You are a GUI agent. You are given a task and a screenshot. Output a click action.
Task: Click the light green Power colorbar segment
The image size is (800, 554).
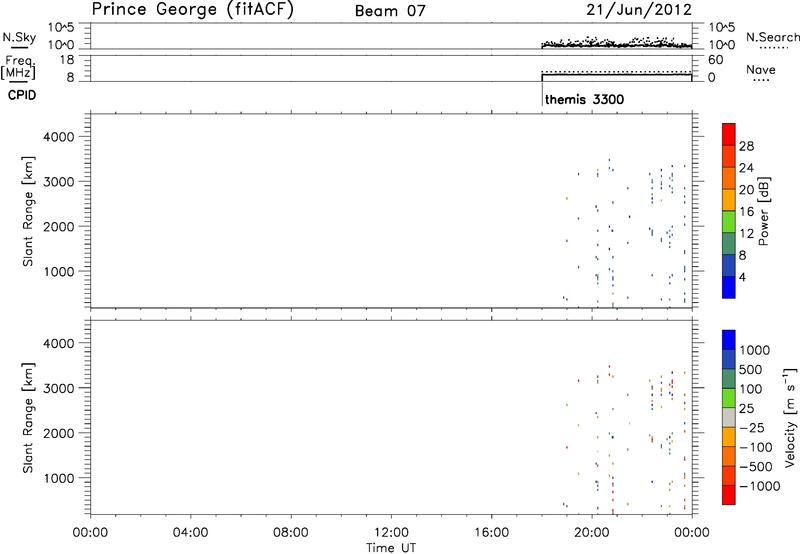pyautogui.click(x=729, y=221)
